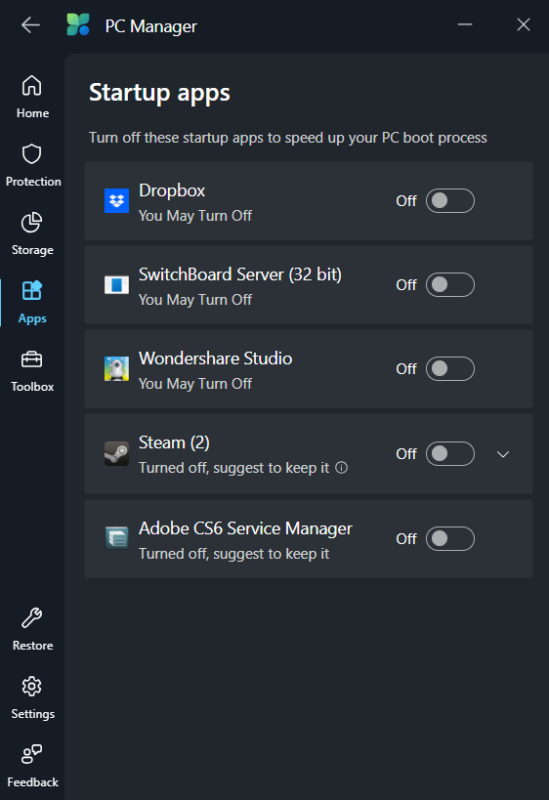Click the Steam app icon
549x800 pixels.
(116, 453)
